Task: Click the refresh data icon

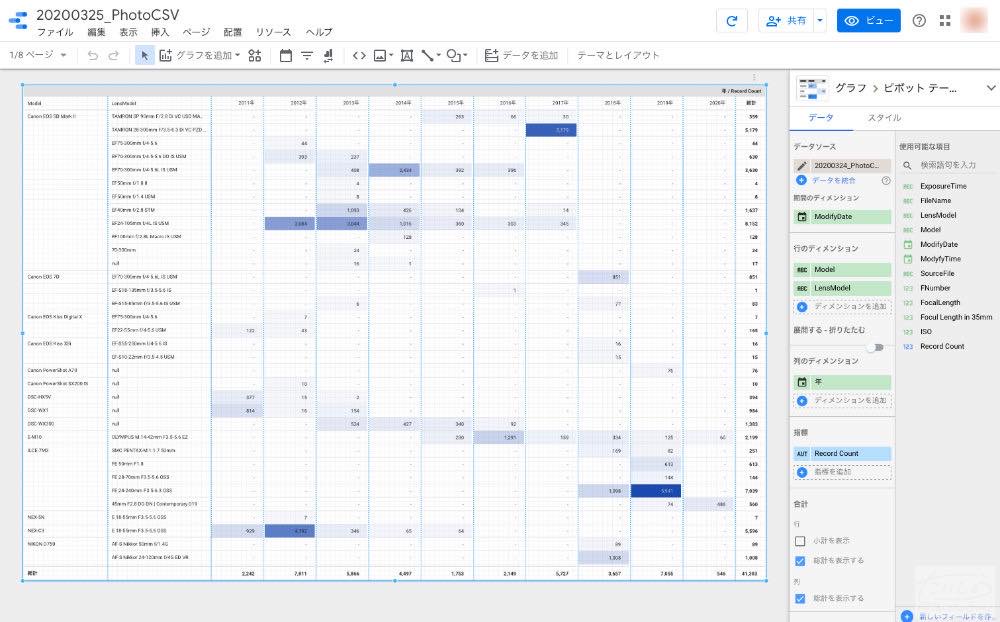Action: pyautogui.click(x=732, y=20)
